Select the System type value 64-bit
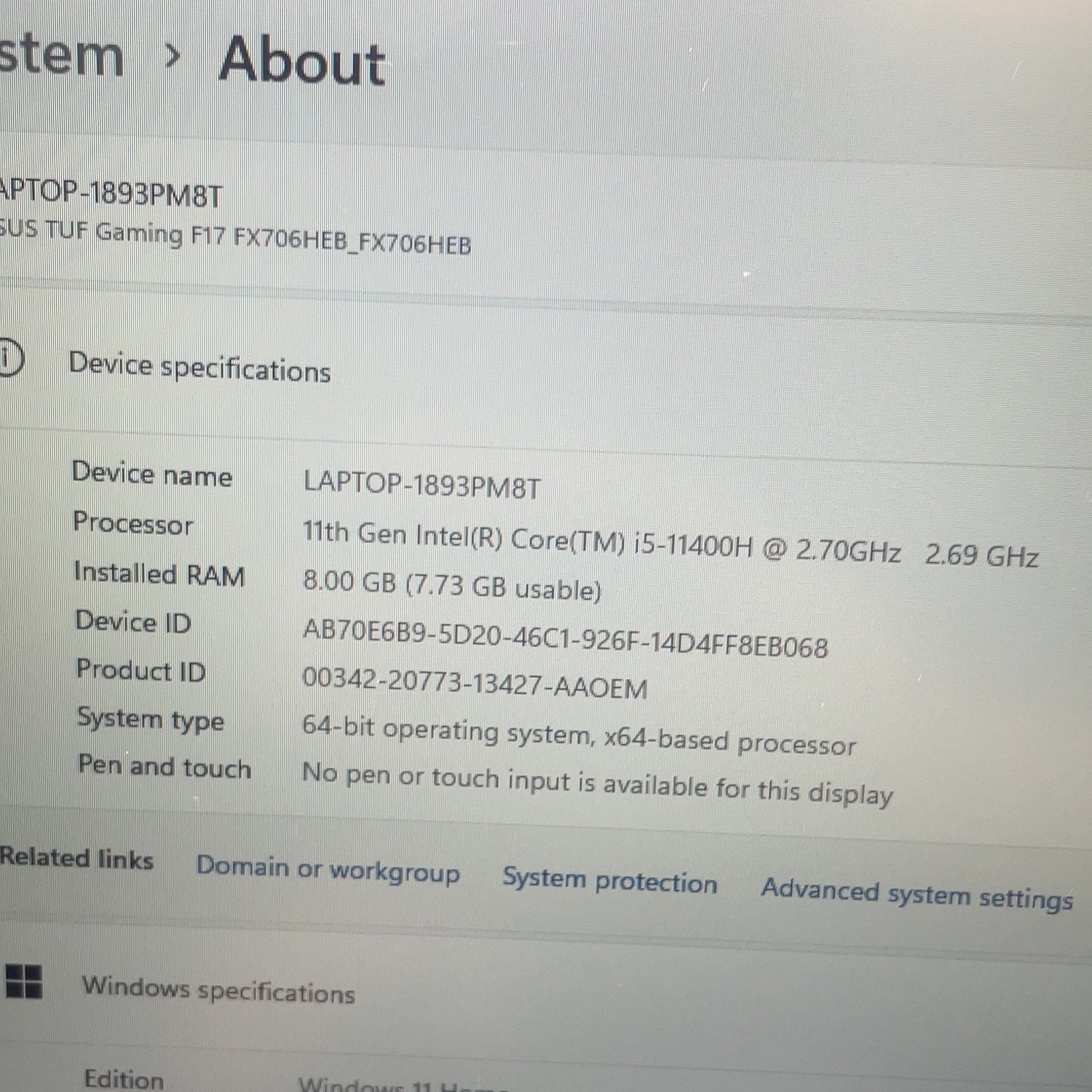Screen dimensions: 1092x1092 pyautogui.click(x=579, y=735)
